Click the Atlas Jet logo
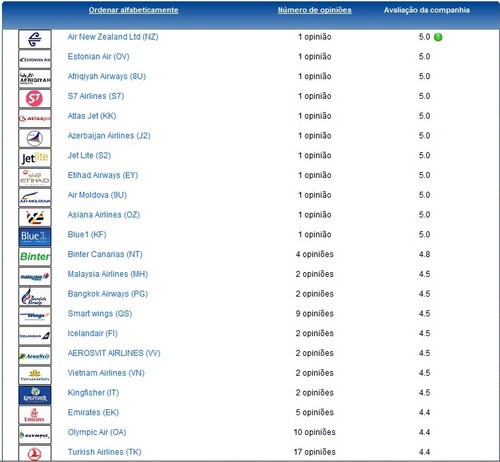This screenshot has width=500, height=462. (x=35, y=118)
